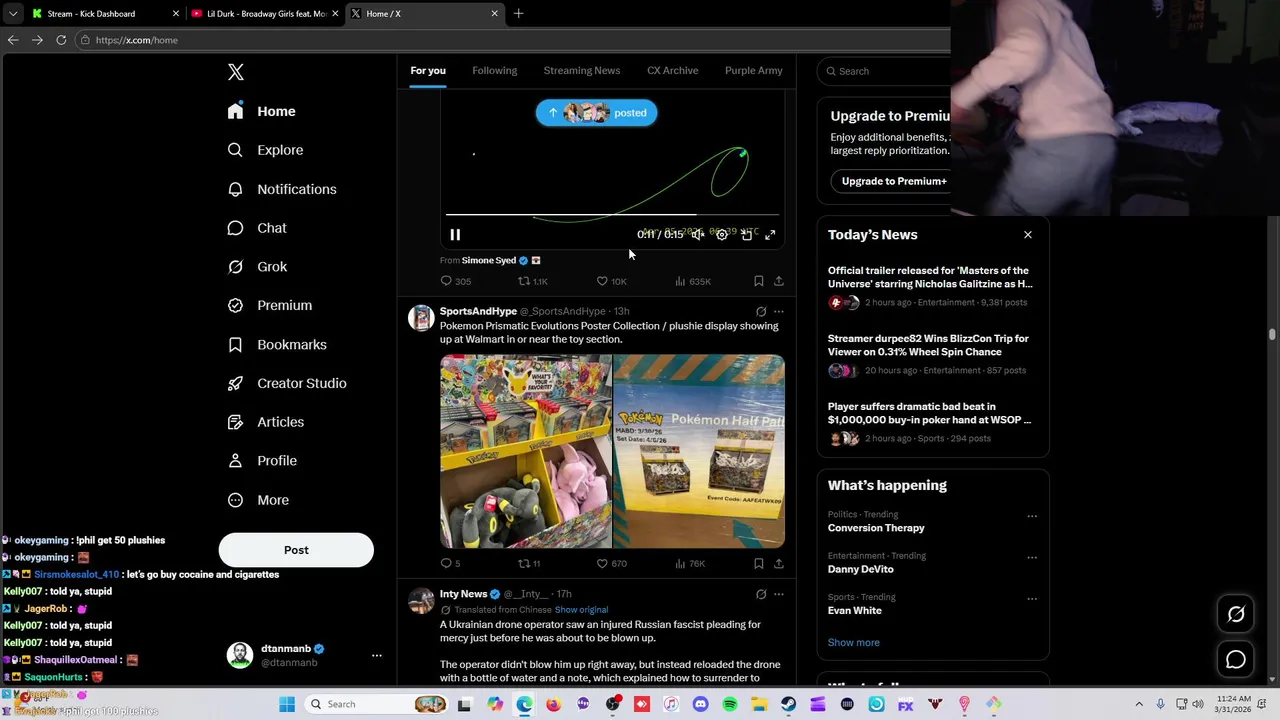Open Explore in the sidebar
Image resolution: width=1280 pixels, height=720 pixels.
(x=265, y=150)
